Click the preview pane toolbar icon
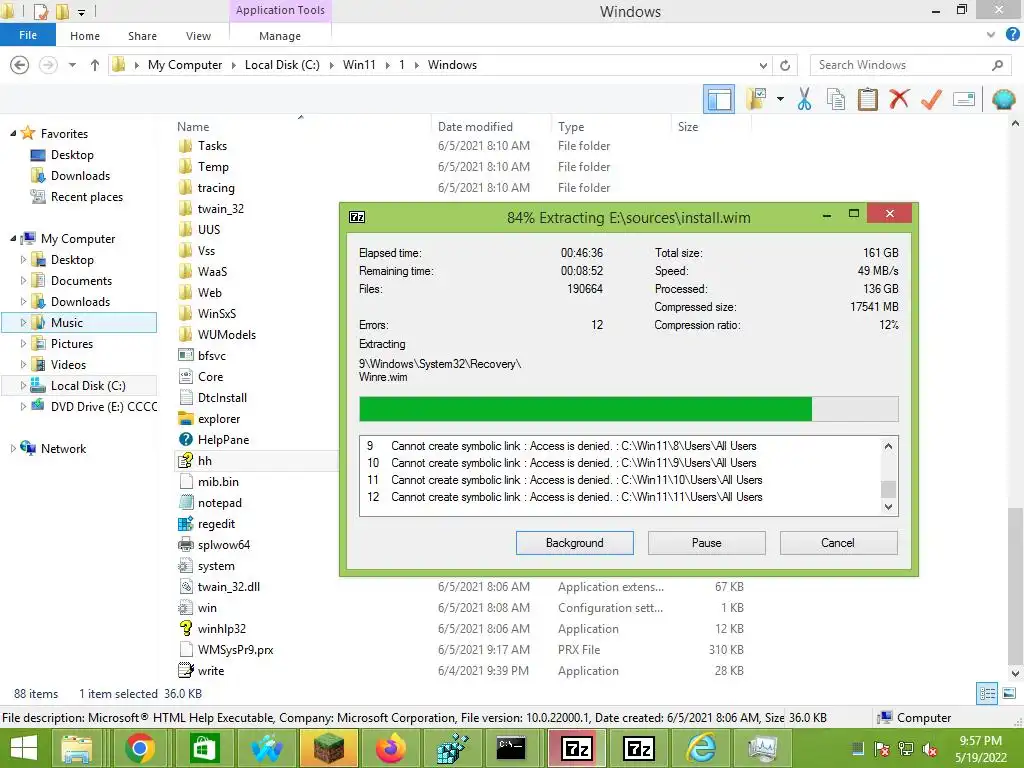Screen dimensions: 1024x768 pyautogui.click(x=718, y=100)
